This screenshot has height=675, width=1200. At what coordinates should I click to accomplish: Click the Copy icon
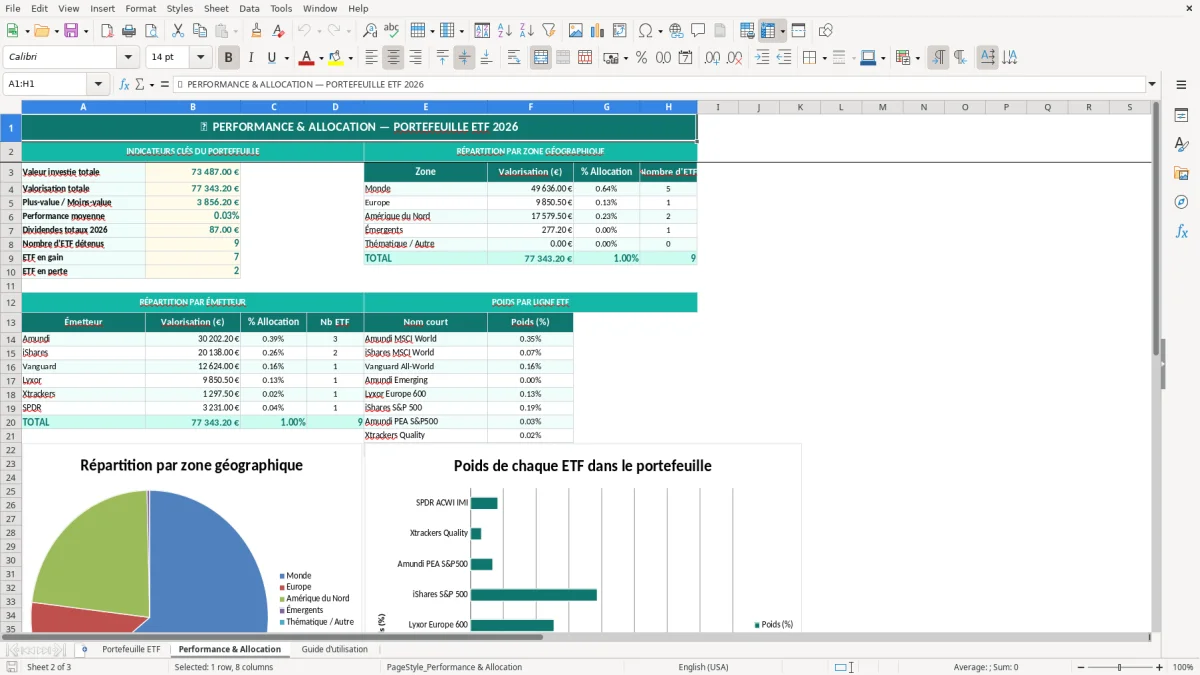pyautogui.click(x=199, y=31)
